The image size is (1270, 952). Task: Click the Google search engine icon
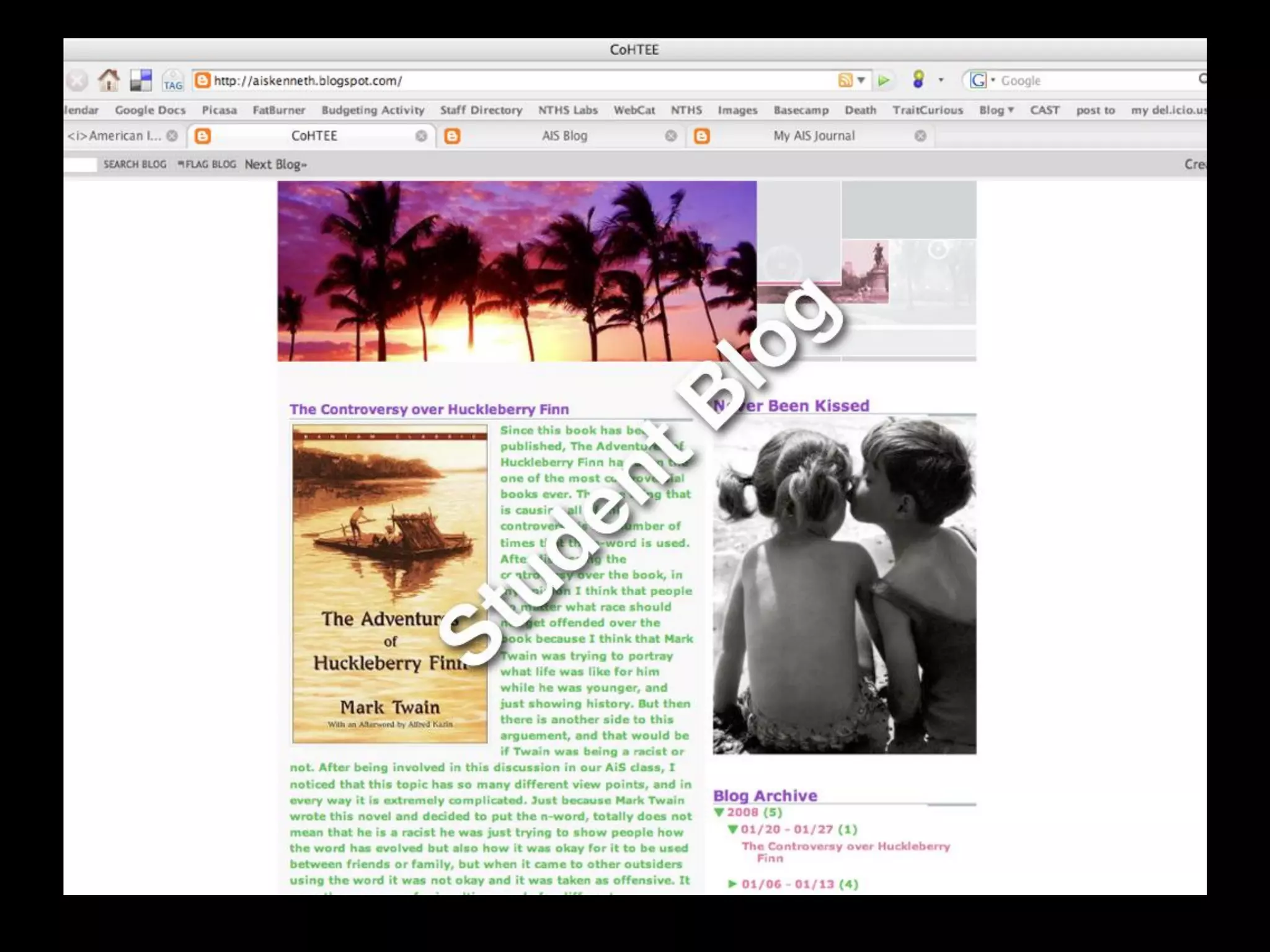[x=979, y=80]
